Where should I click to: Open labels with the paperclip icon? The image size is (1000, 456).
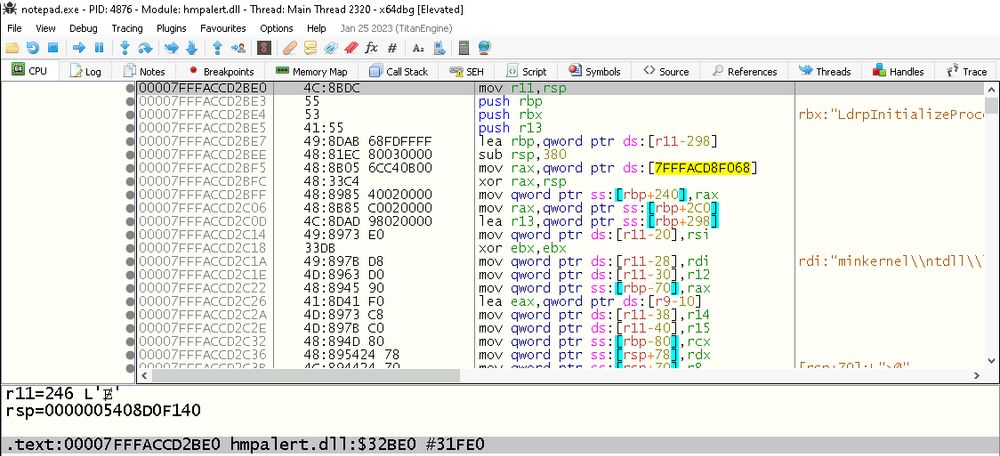[x=330, y=48]
